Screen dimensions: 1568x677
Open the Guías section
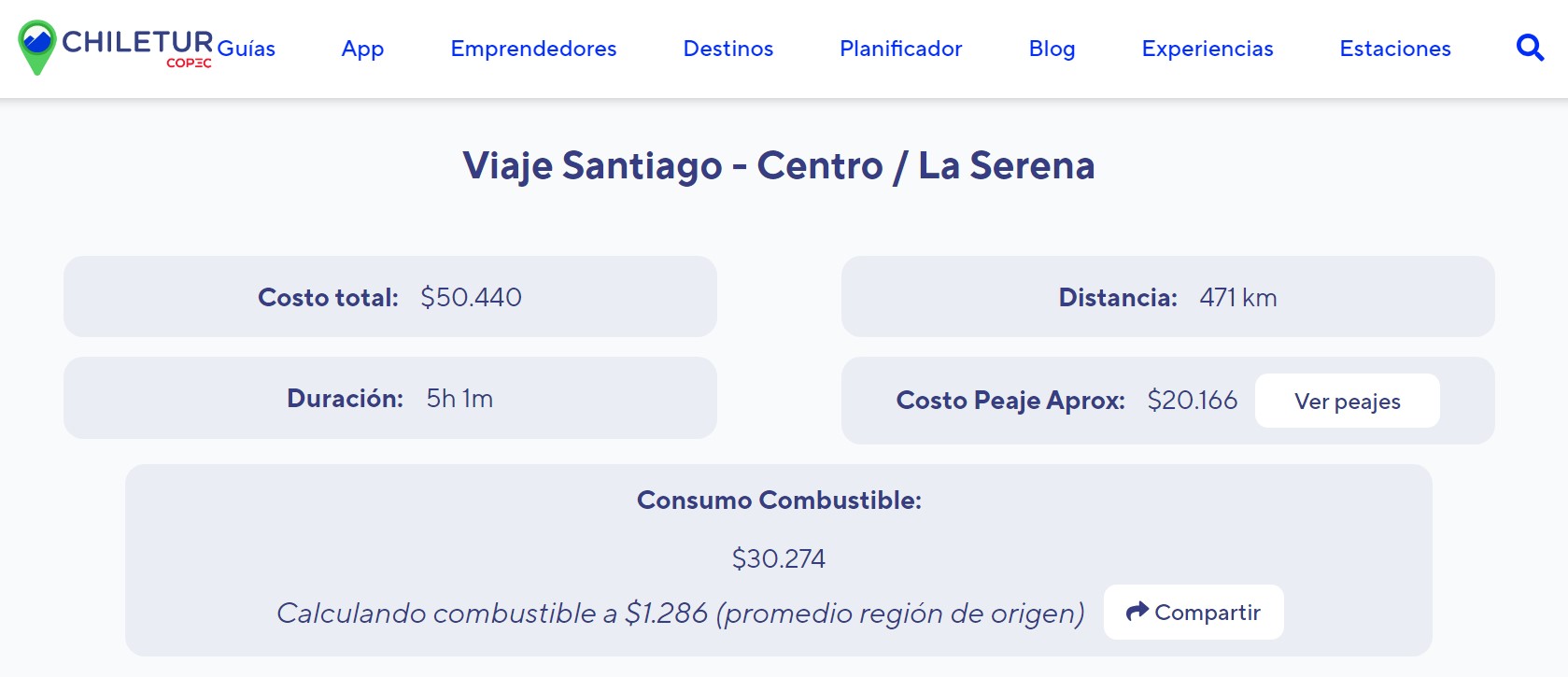click(247, 49)
